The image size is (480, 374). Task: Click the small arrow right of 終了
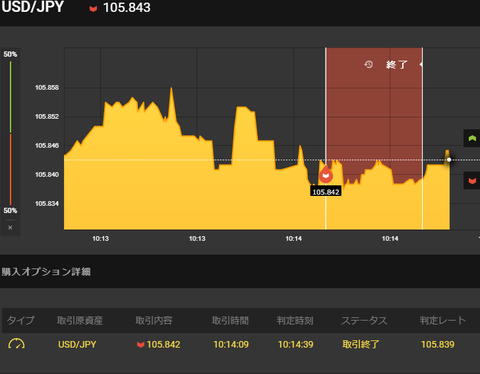click(x=421, y=64)
